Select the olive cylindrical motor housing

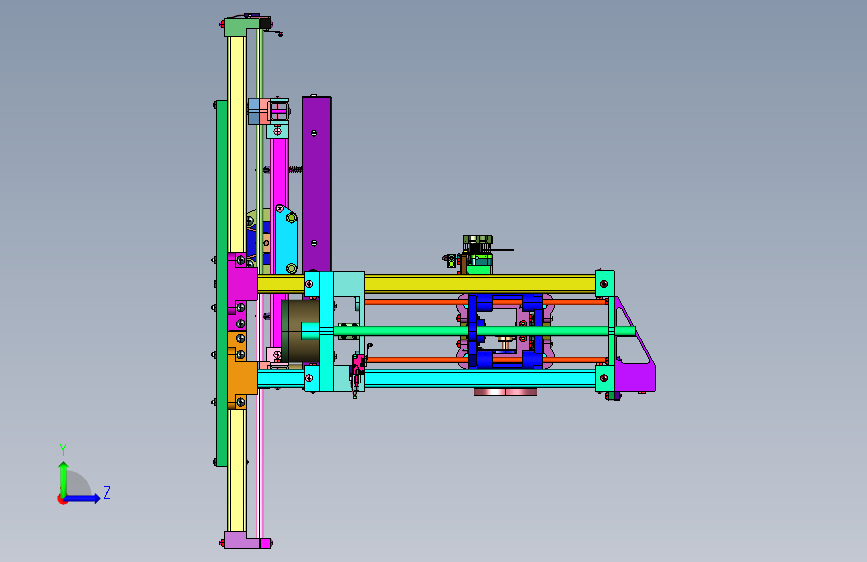coord(300,331)
